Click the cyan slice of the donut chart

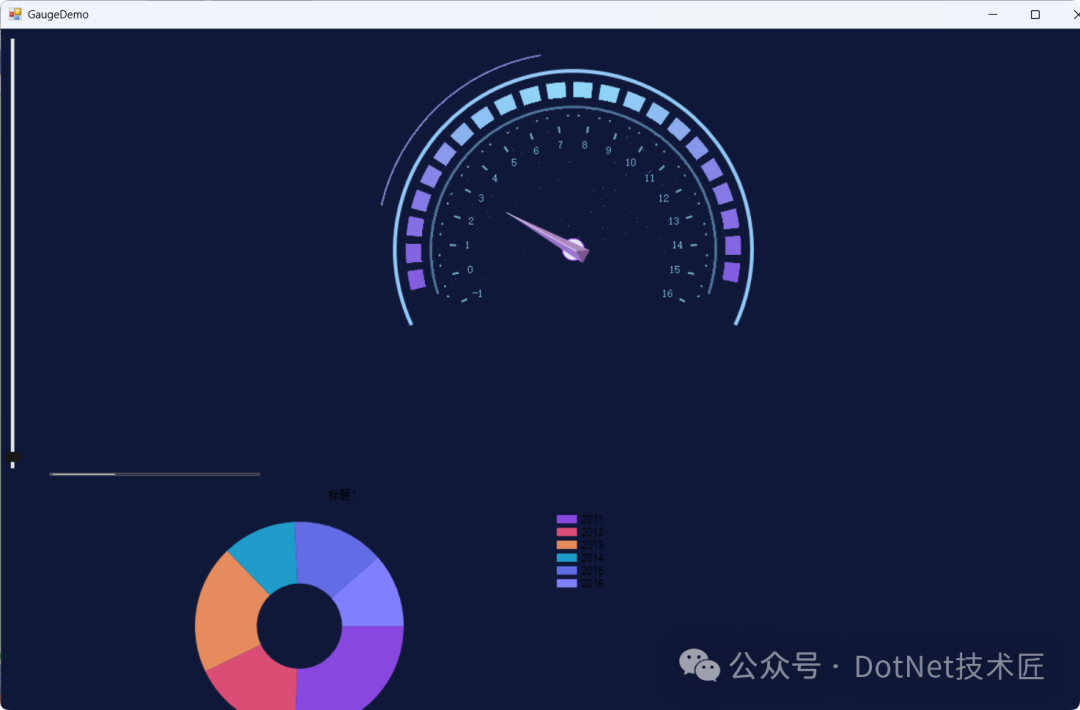(x=269, y=554)
